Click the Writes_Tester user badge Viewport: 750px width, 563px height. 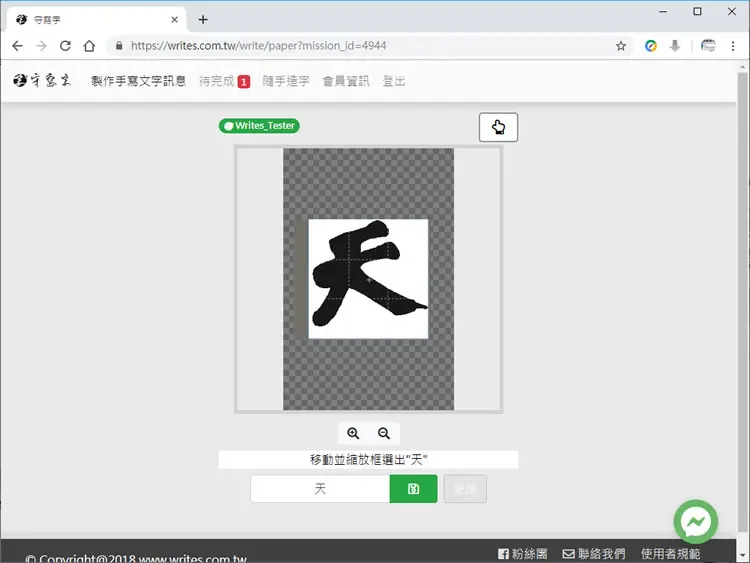pyautogui.click(x=259, y=126)
